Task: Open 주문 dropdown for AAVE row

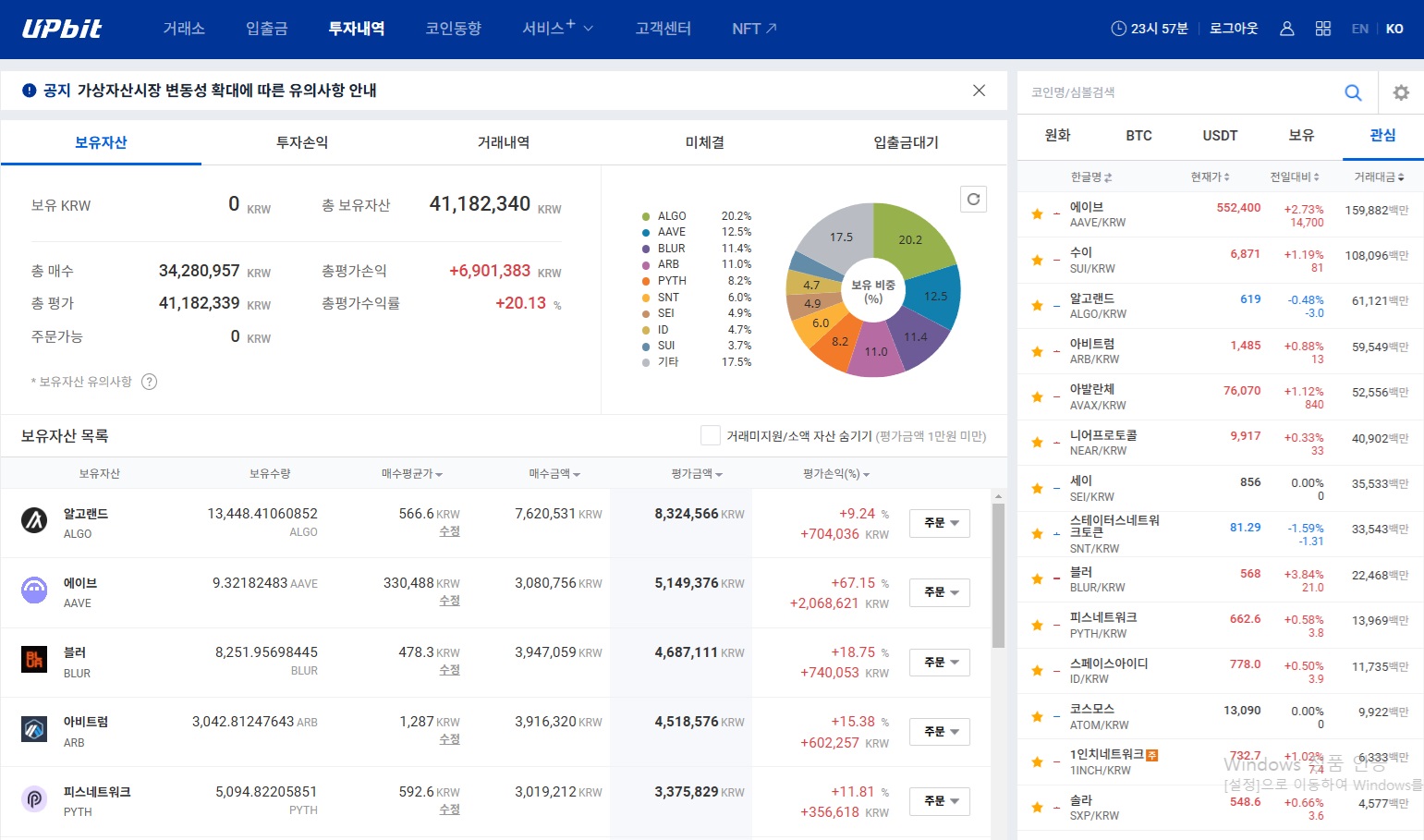Action: [x=940, y=592]
